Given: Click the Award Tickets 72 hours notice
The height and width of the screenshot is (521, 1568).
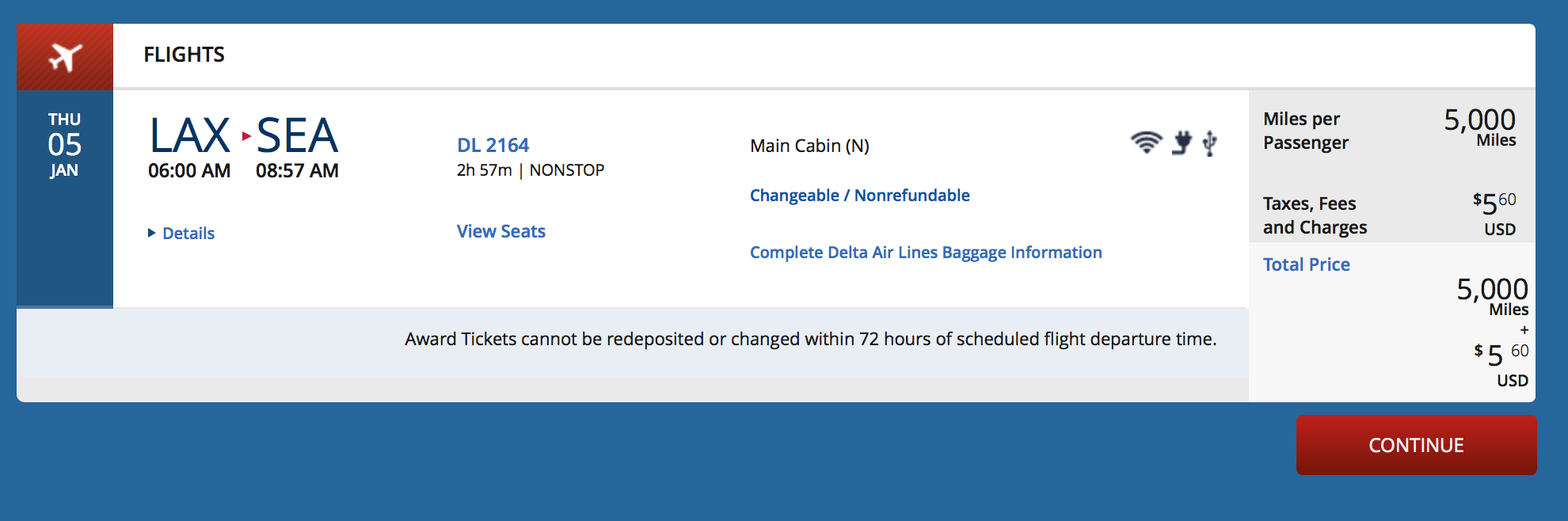Looking at the screenshot, I should pos(810,339).
